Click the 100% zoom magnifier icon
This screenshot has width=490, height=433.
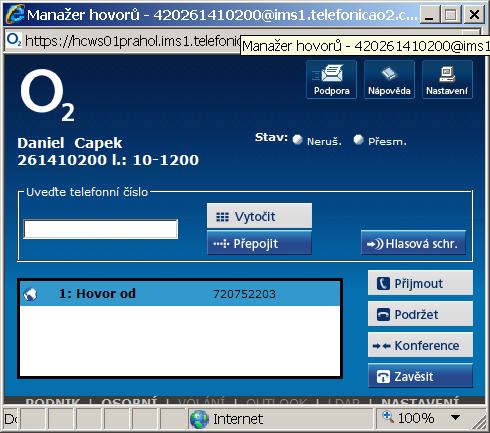[x=388, y=417]
